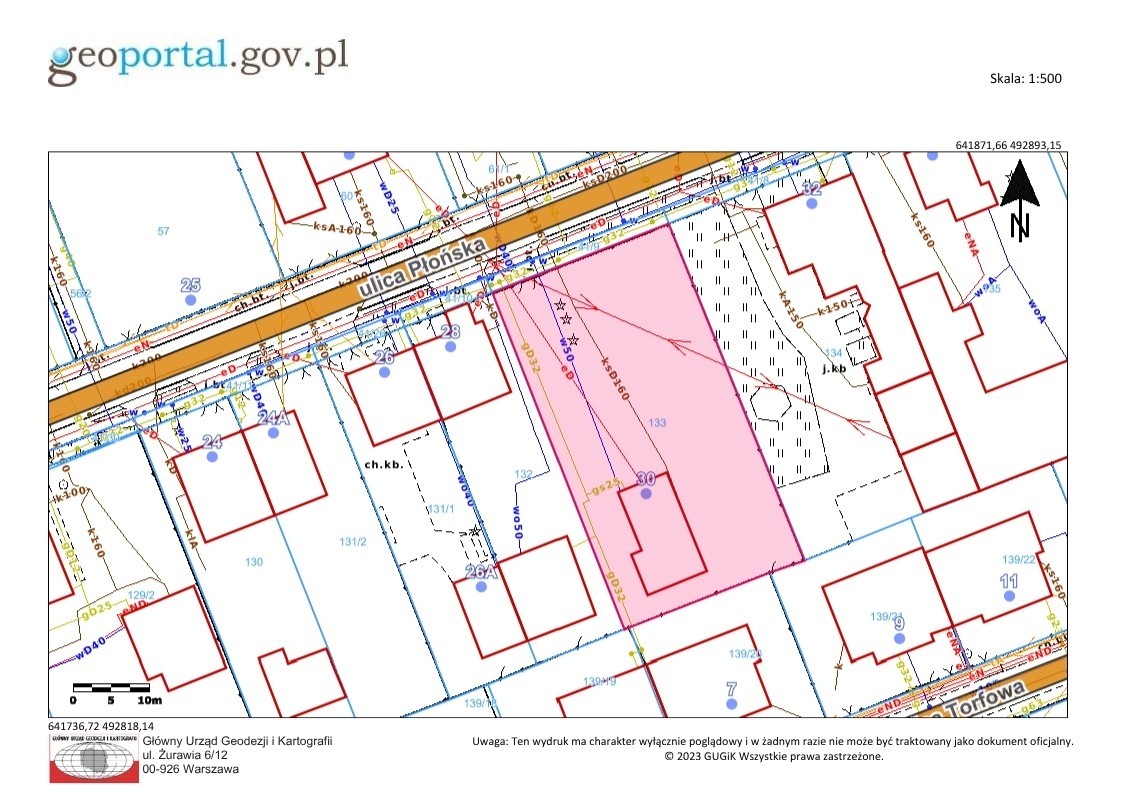Click the address point dot for building 26A

coord(481,586)
